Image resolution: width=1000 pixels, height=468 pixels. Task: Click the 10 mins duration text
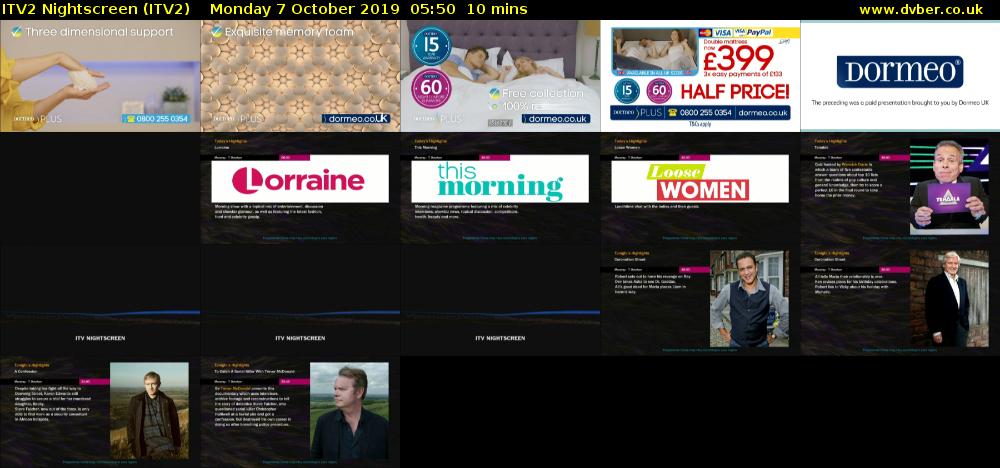pos(497,10)
